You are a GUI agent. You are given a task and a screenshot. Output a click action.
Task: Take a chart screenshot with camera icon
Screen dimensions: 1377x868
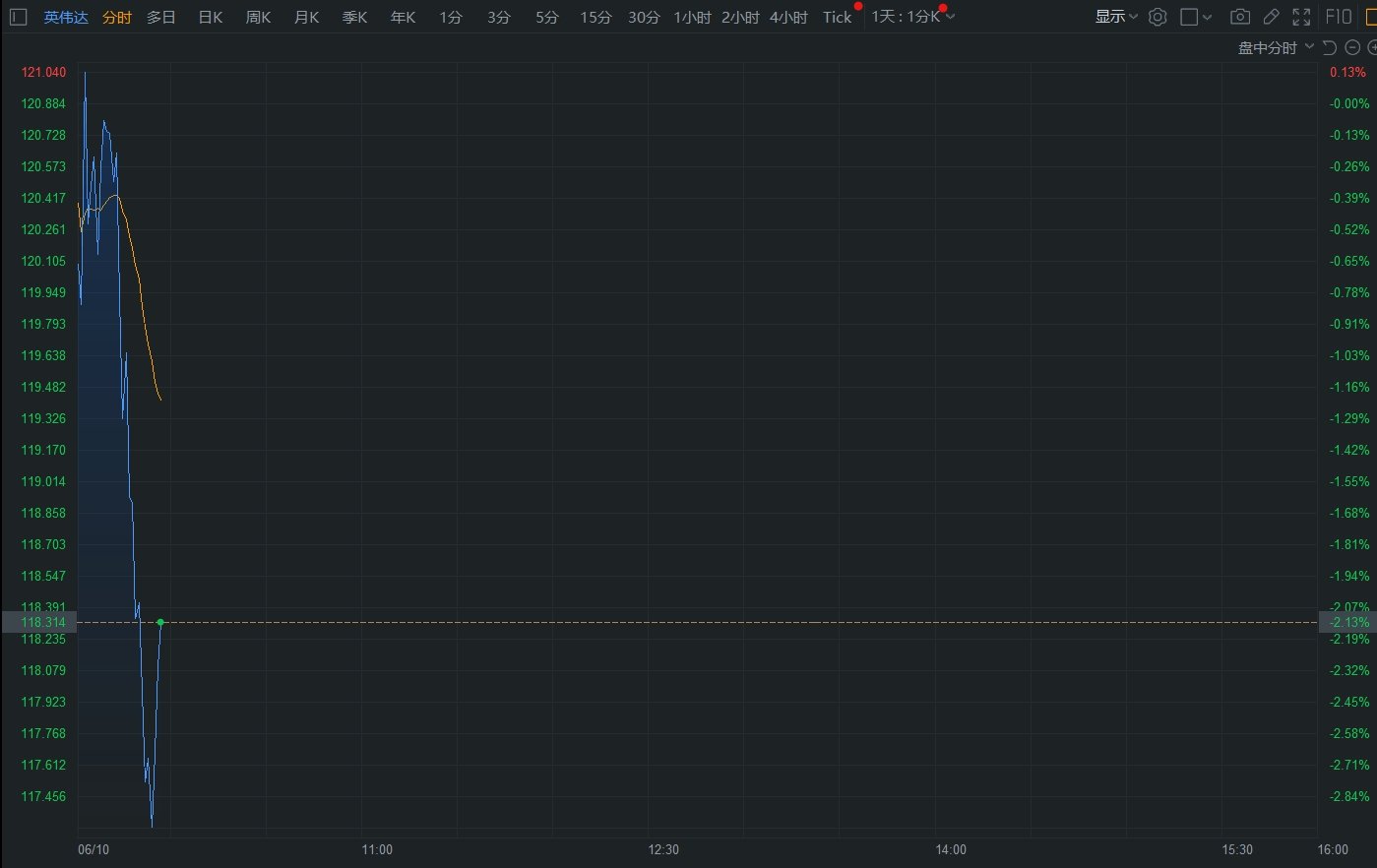pos(1240,17)
